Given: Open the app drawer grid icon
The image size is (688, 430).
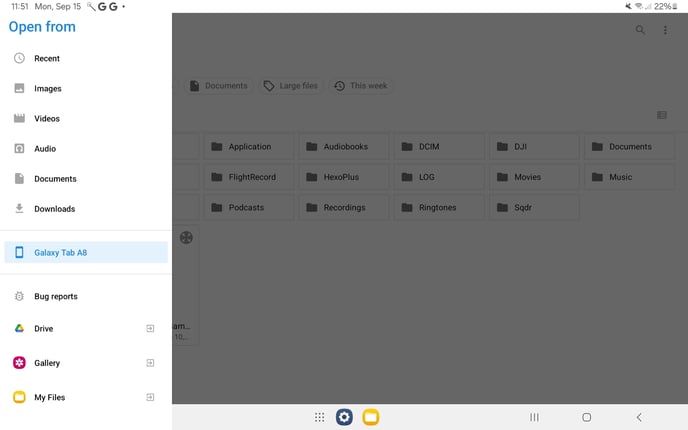Looking at the screenshot, I should point(319,417).
